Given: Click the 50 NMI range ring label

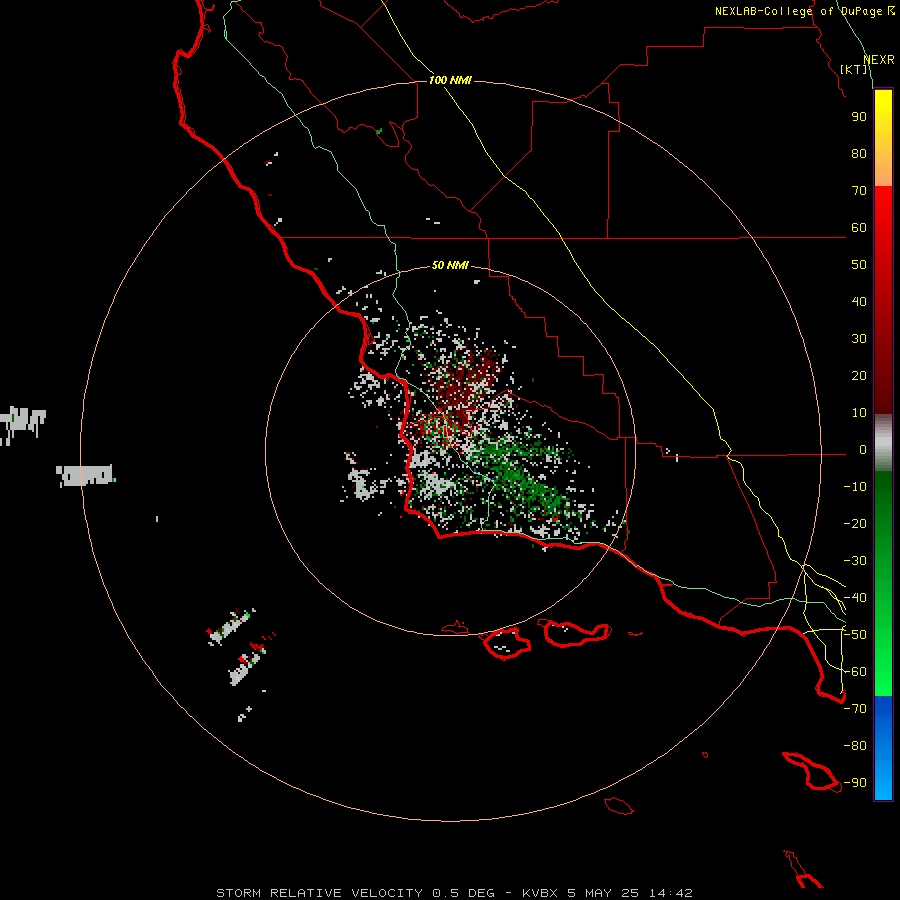Looking at the screenshot, I should [x=450, y=265].
